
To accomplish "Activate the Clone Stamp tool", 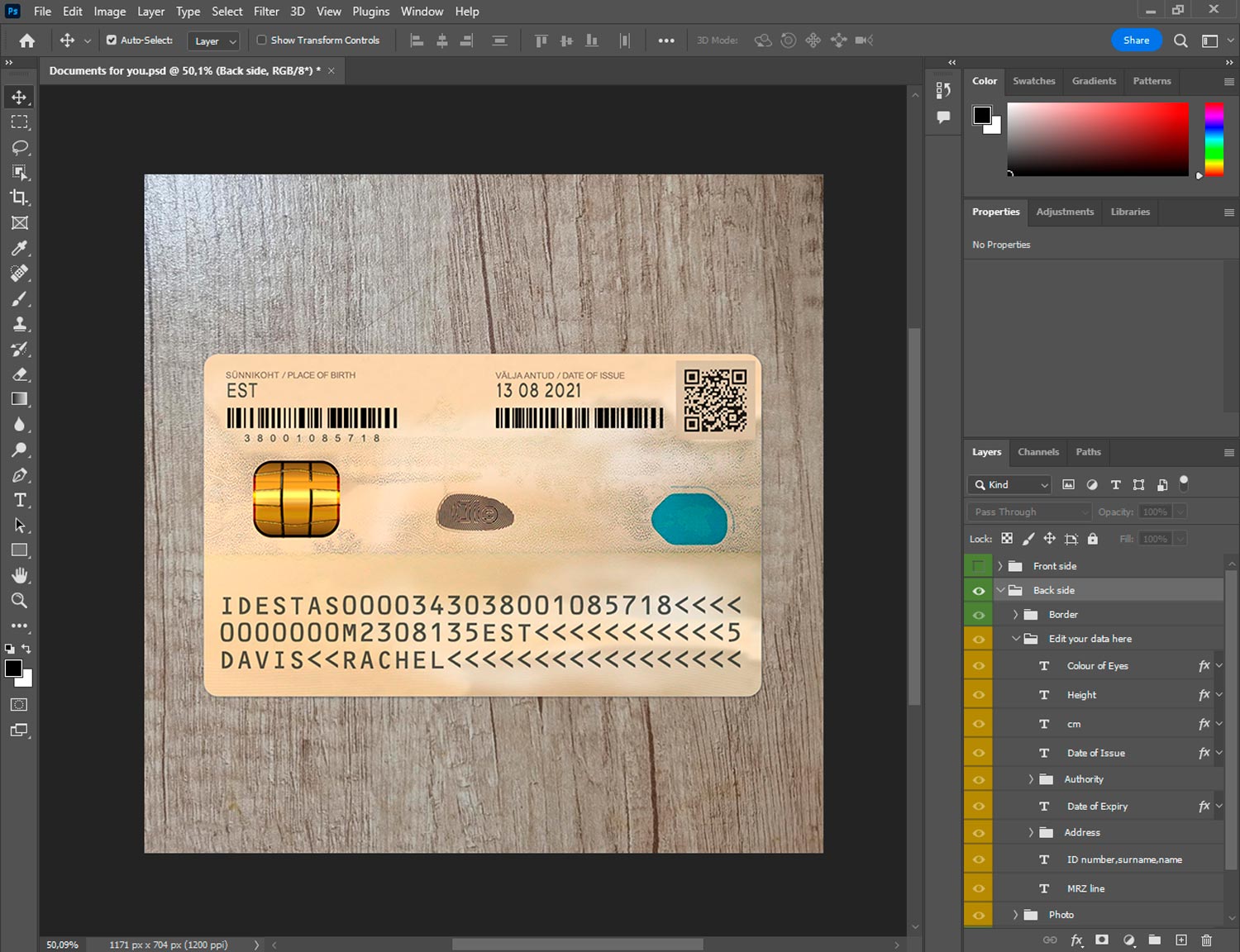I will [x=20, y=324].
